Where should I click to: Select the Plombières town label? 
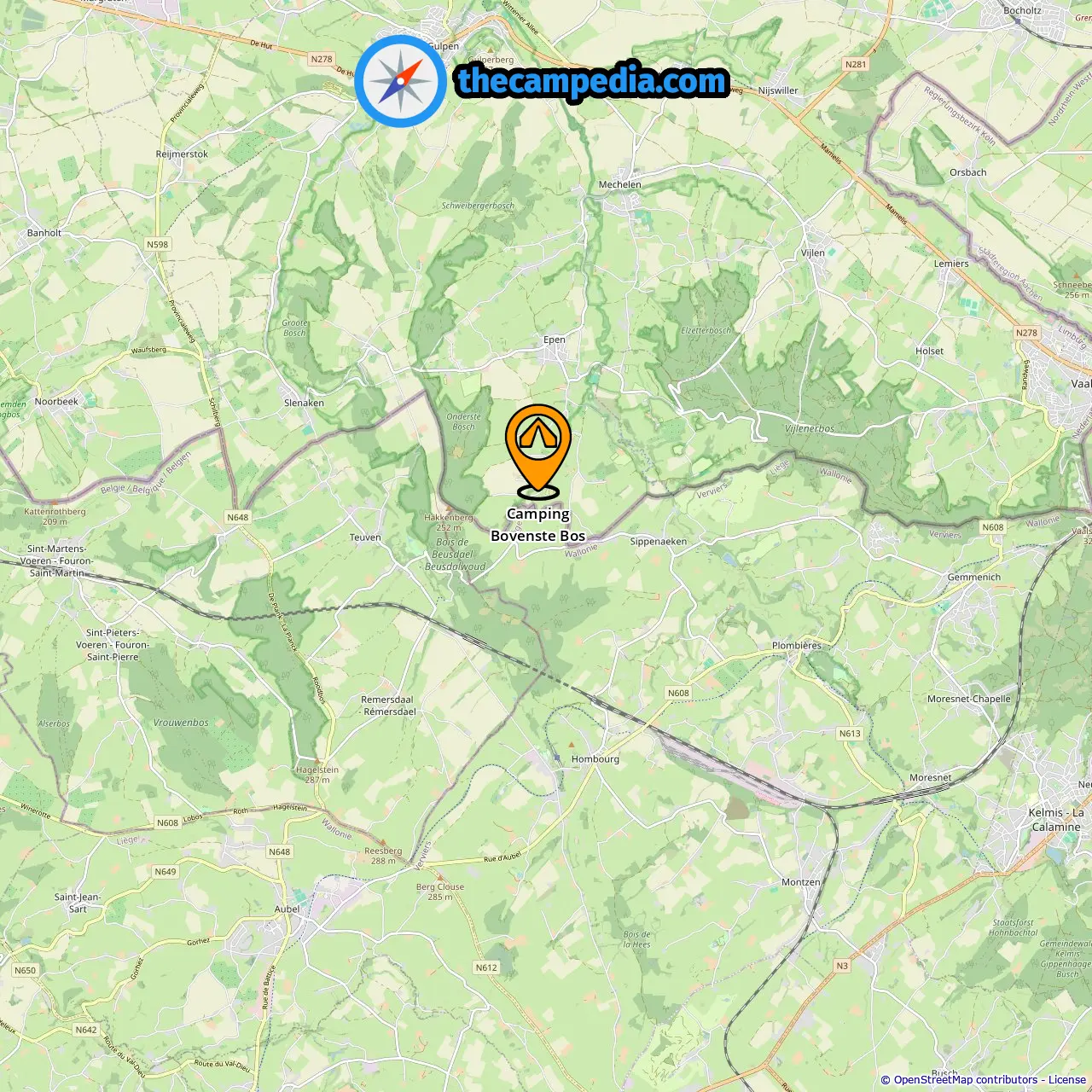(x=797, y=646)
